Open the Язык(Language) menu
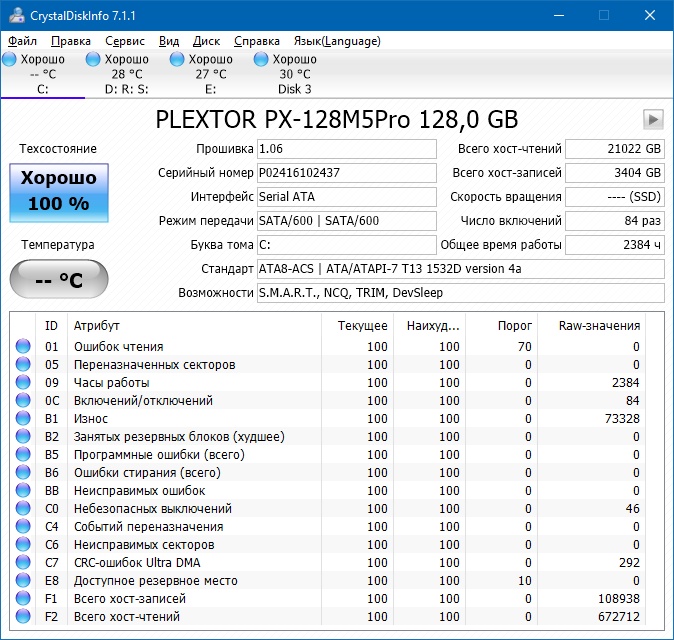Viewport: 674px width, 640px height. tap(336, 41)
